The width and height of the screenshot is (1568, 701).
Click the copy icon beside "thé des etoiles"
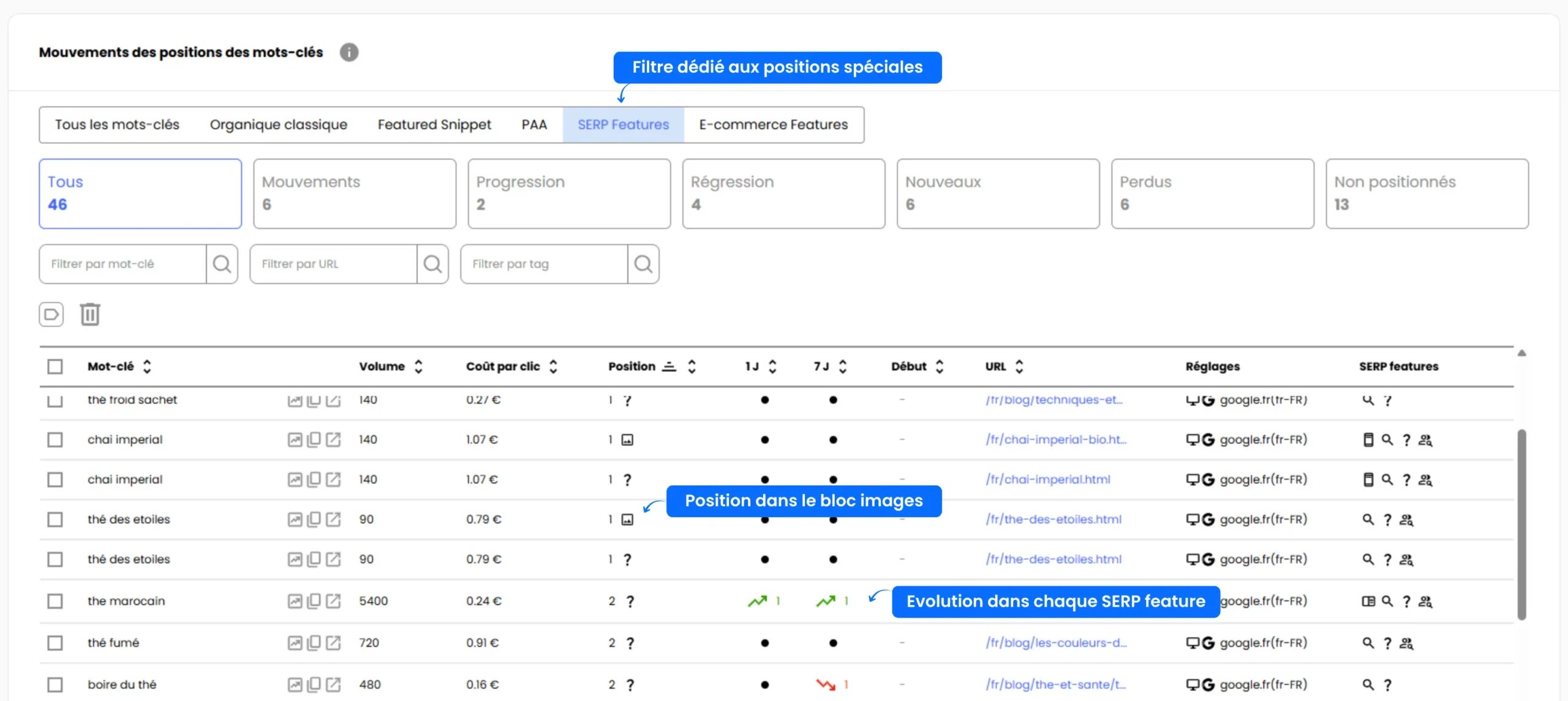point(314,519)
